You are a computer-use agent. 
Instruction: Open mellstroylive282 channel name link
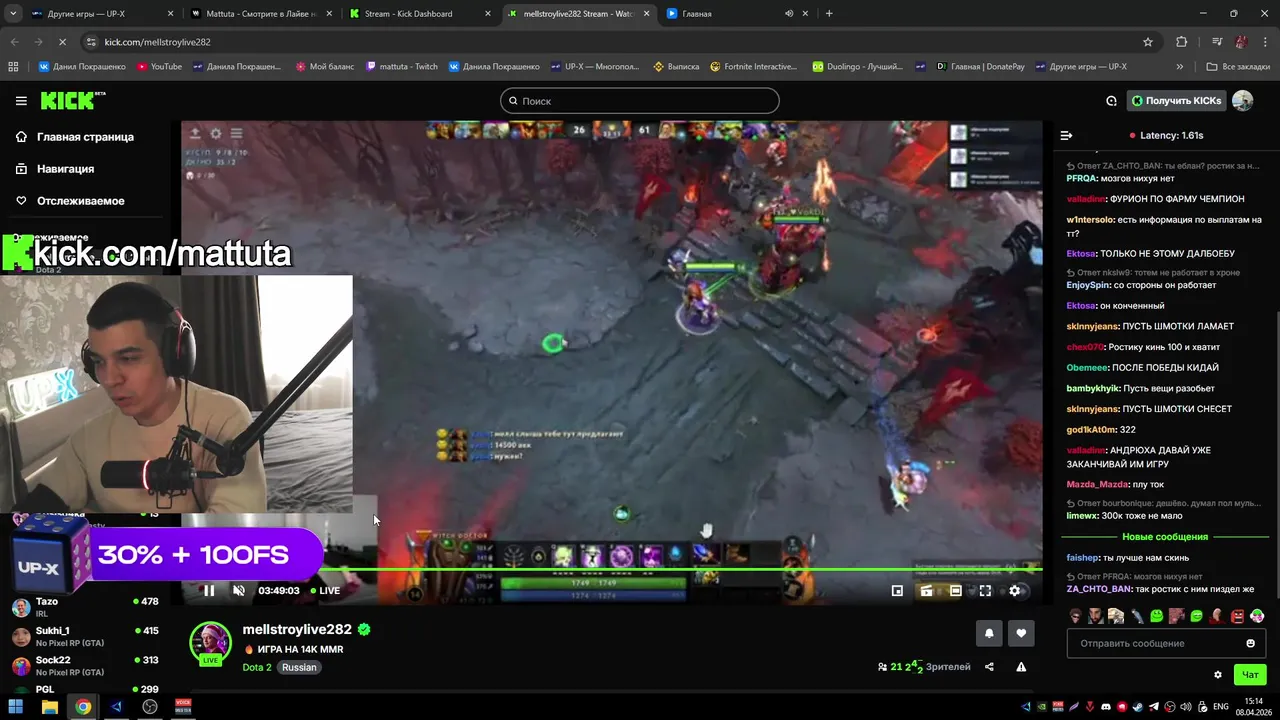297,630
